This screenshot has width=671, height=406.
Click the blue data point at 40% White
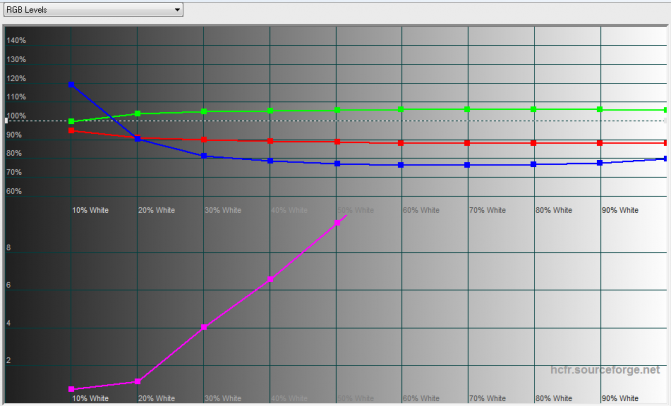point(270,160)
